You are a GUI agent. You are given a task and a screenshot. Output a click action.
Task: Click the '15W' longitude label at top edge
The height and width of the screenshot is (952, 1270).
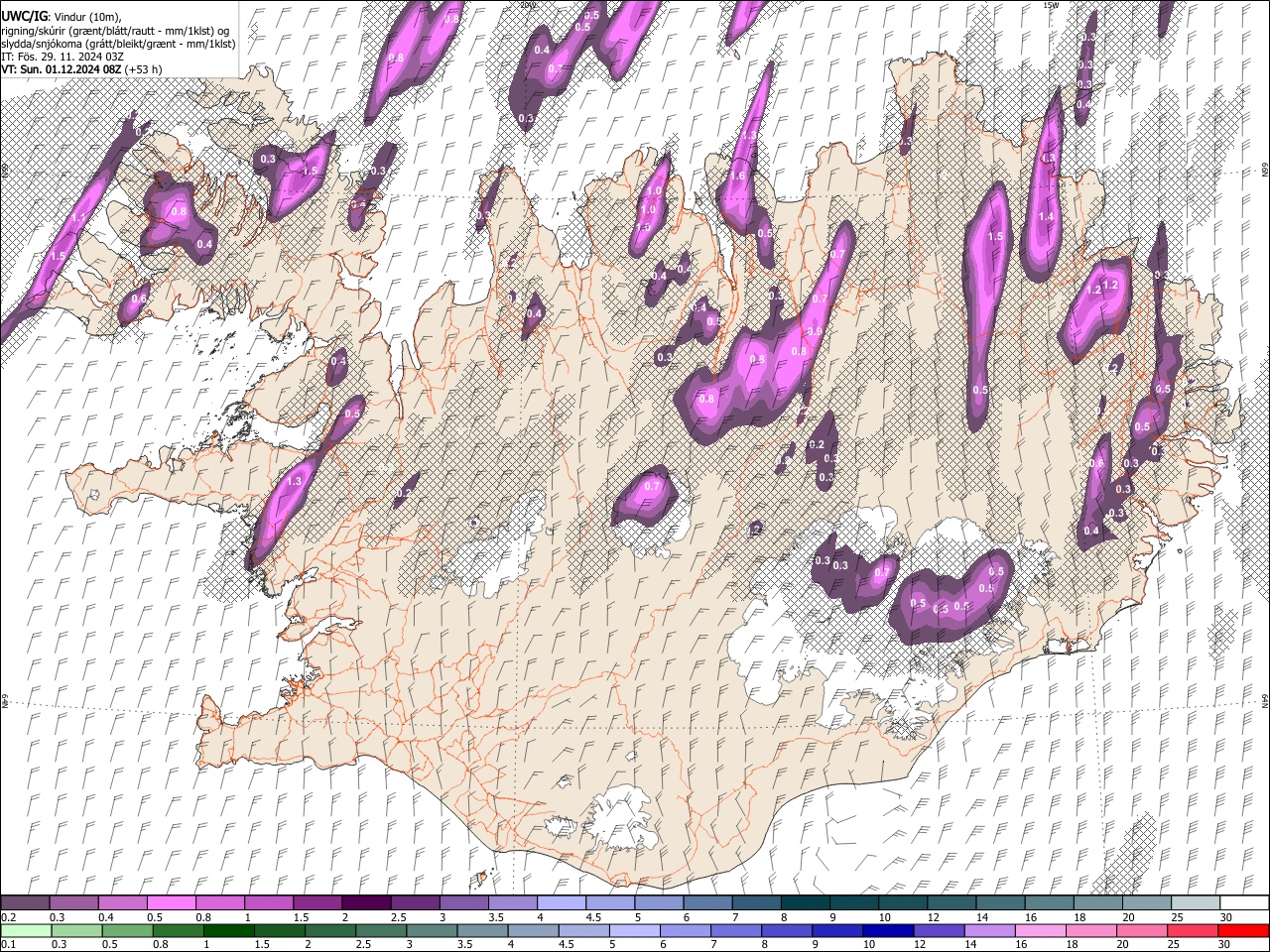pos(1051,5)
